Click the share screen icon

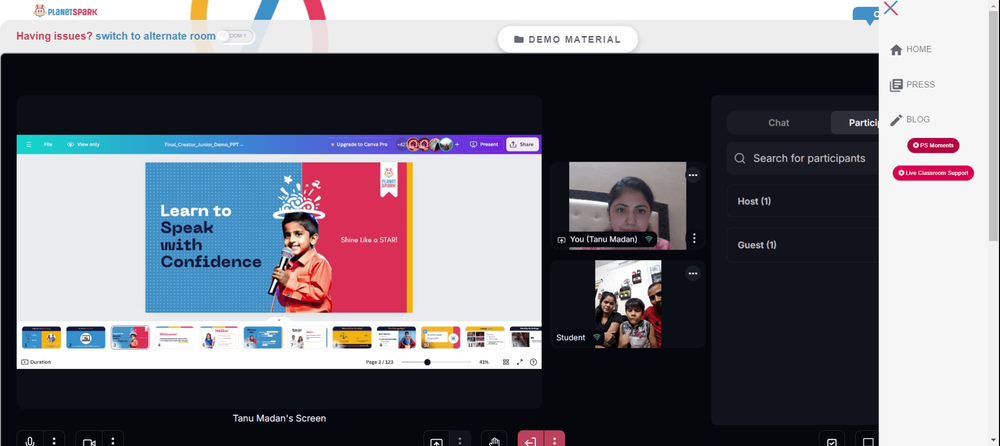click(436, 440)
